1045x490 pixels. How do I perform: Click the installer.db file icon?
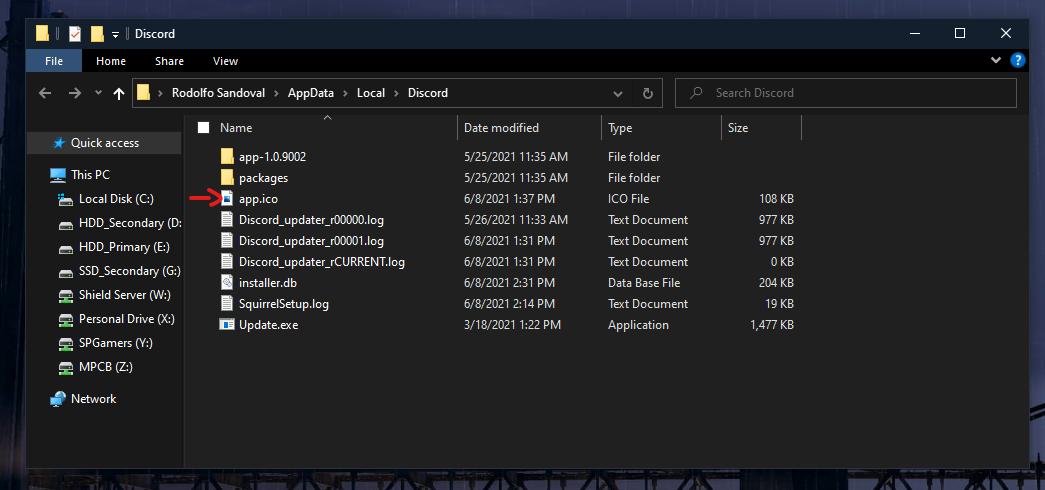[x=227, y=283]
